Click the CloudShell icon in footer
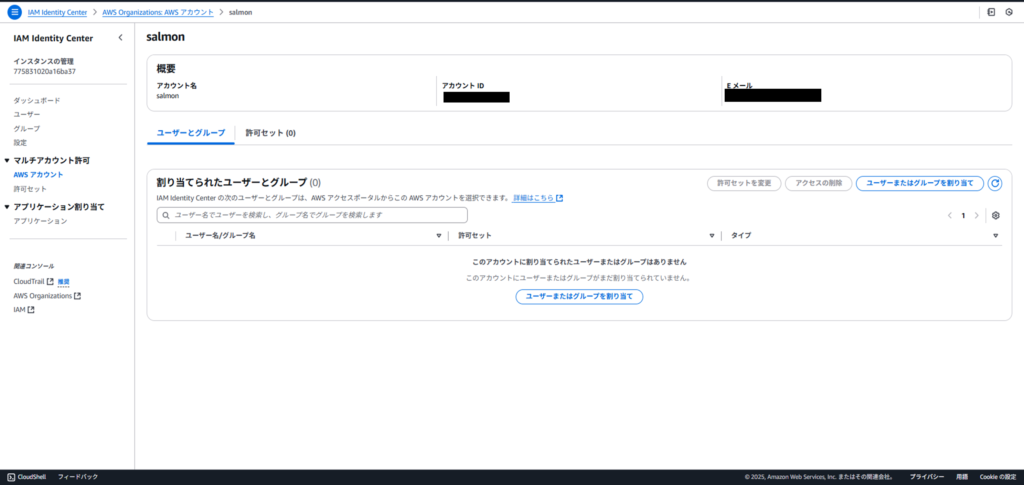1024x485 pixels. coord(11,477)
